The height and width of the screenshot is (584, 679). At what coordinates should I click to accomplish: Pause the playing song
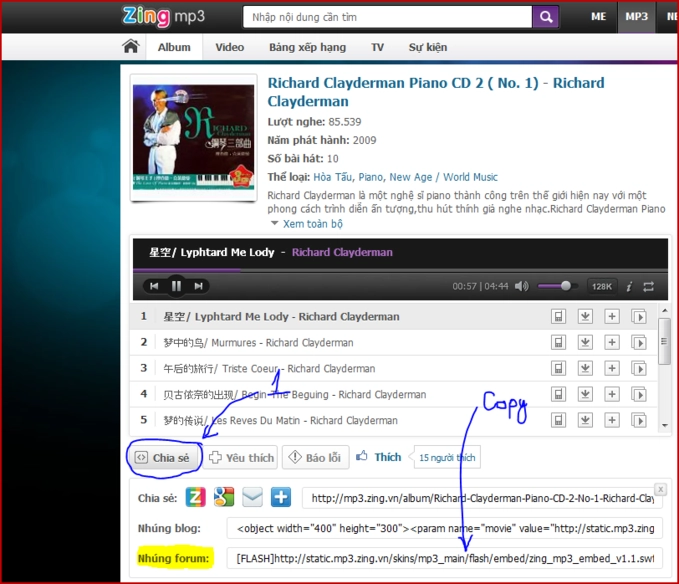click(x=176, y=286)
